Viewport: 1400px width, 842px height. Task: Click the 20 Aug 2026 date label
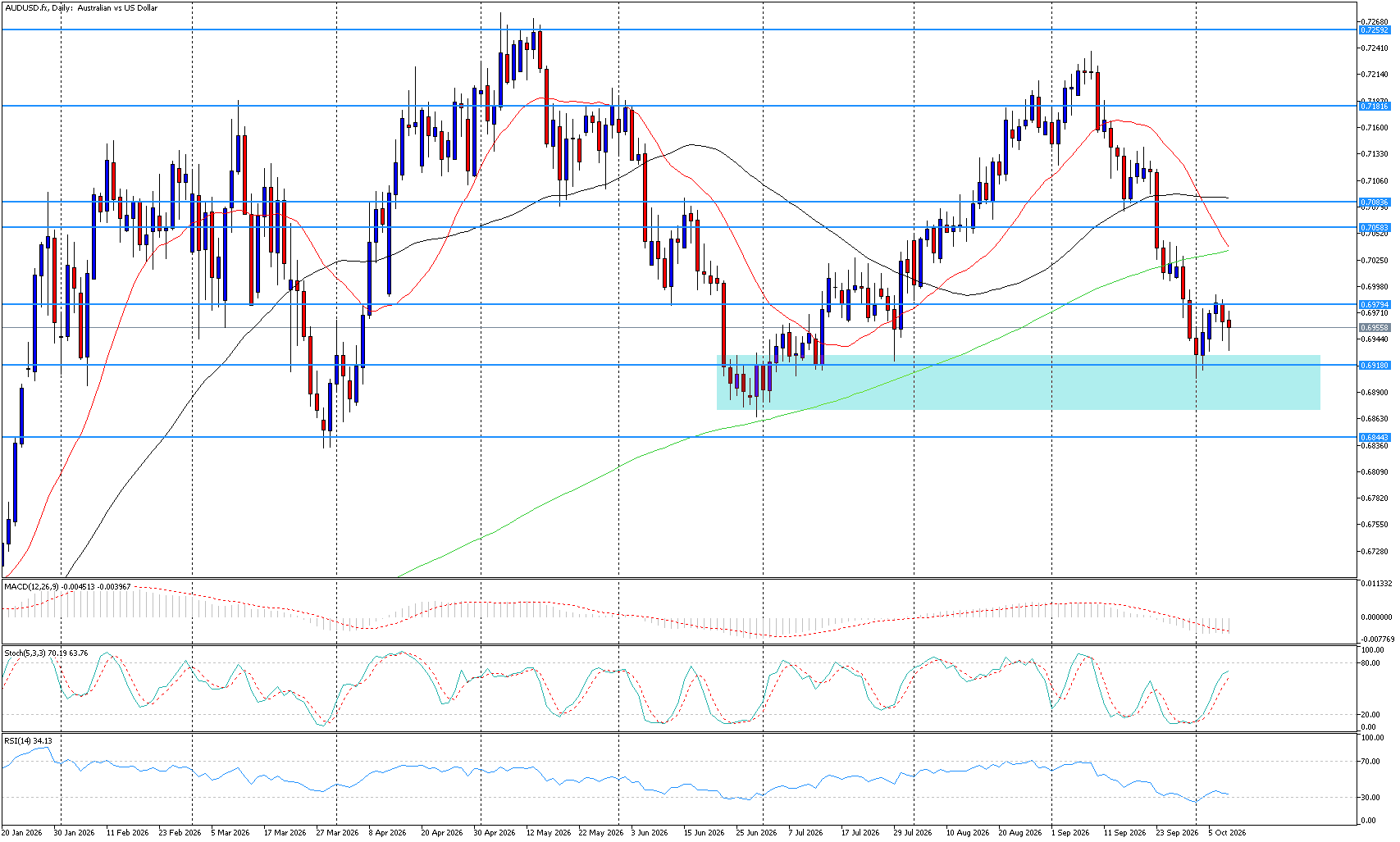[1020, 833]
